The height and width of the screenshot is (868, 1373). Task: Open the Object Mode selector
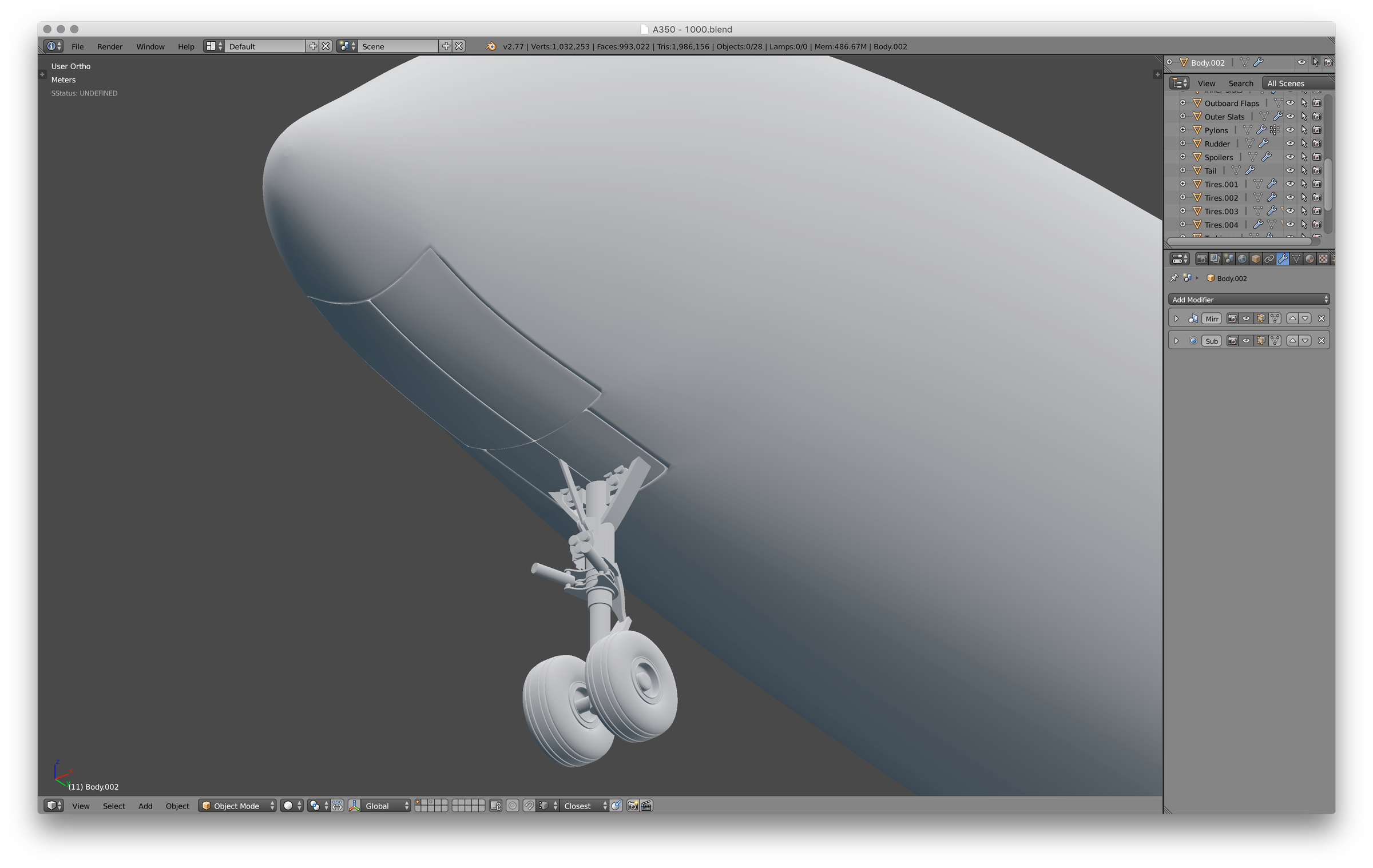pyautogui.click(x=237, y=806)
